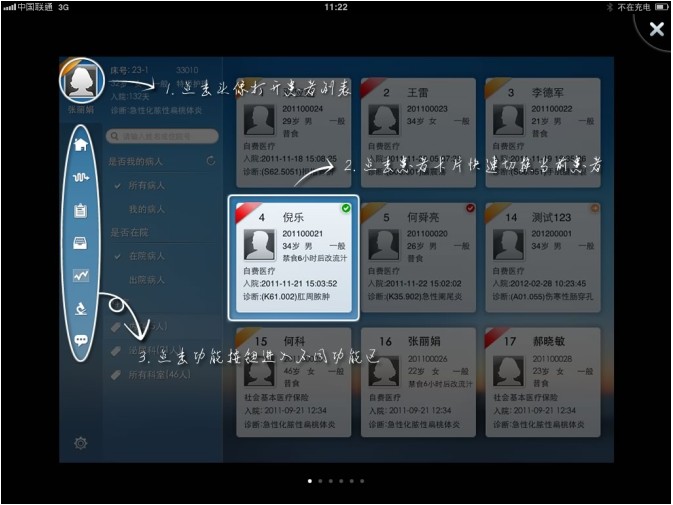Image resolution: width=673 pixels, height=505 pixels.
Task: Close the overlay with the X button
Action: [x=656, y=30]
